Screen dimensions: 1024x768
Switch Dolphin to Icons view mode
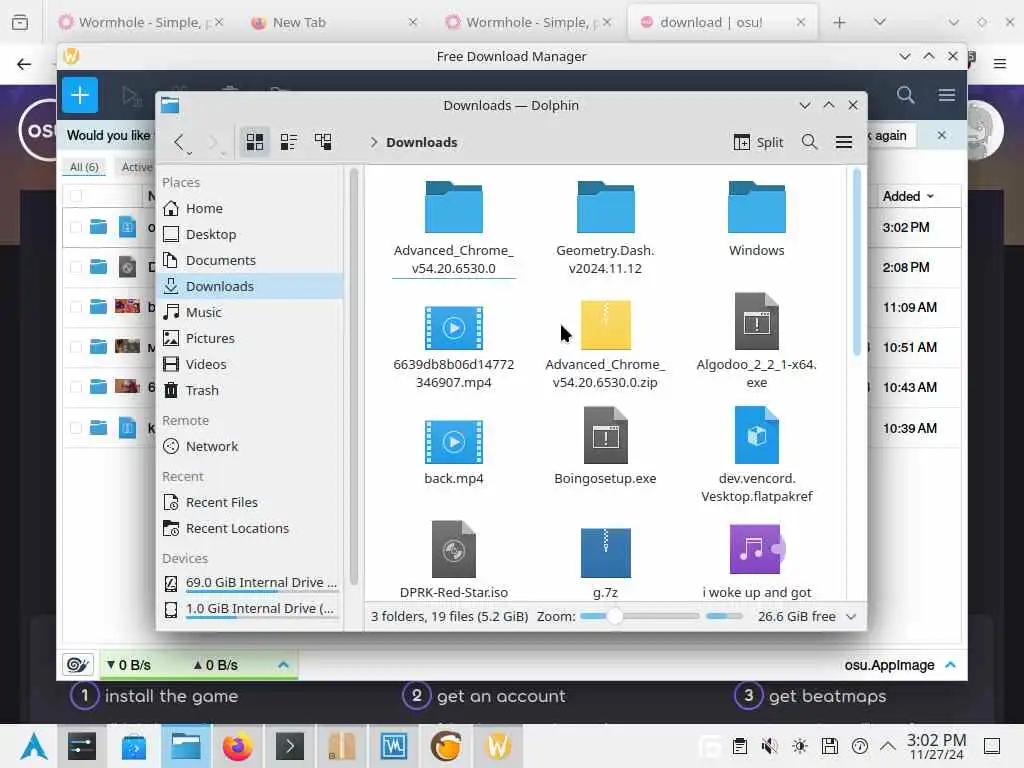click(x=255, y=142)
